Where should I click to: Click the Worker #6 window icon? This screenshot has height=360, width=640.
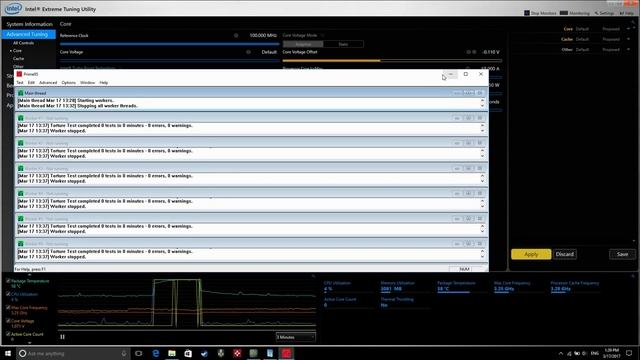click(x=20, y=244)
